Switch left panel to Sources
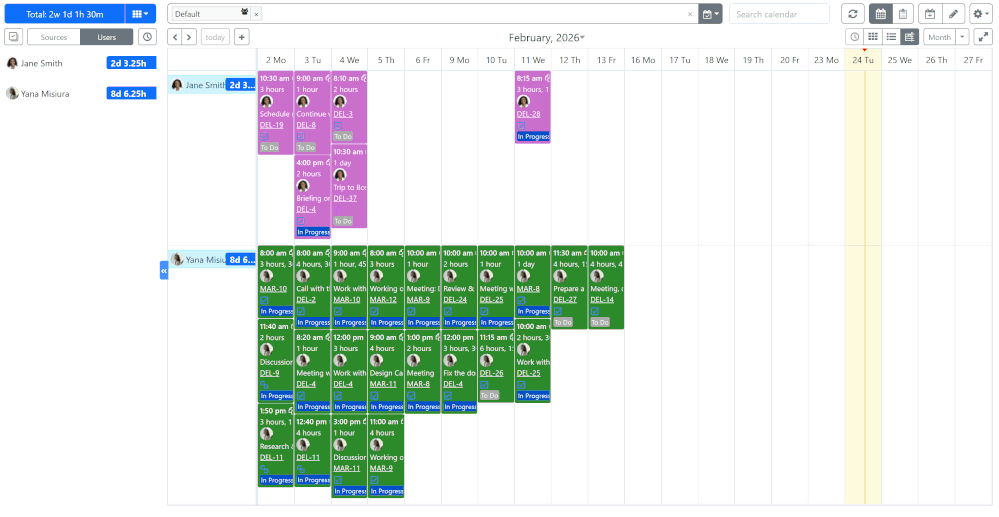This screenshot has width=999, height=517. (x=54, y=37)
